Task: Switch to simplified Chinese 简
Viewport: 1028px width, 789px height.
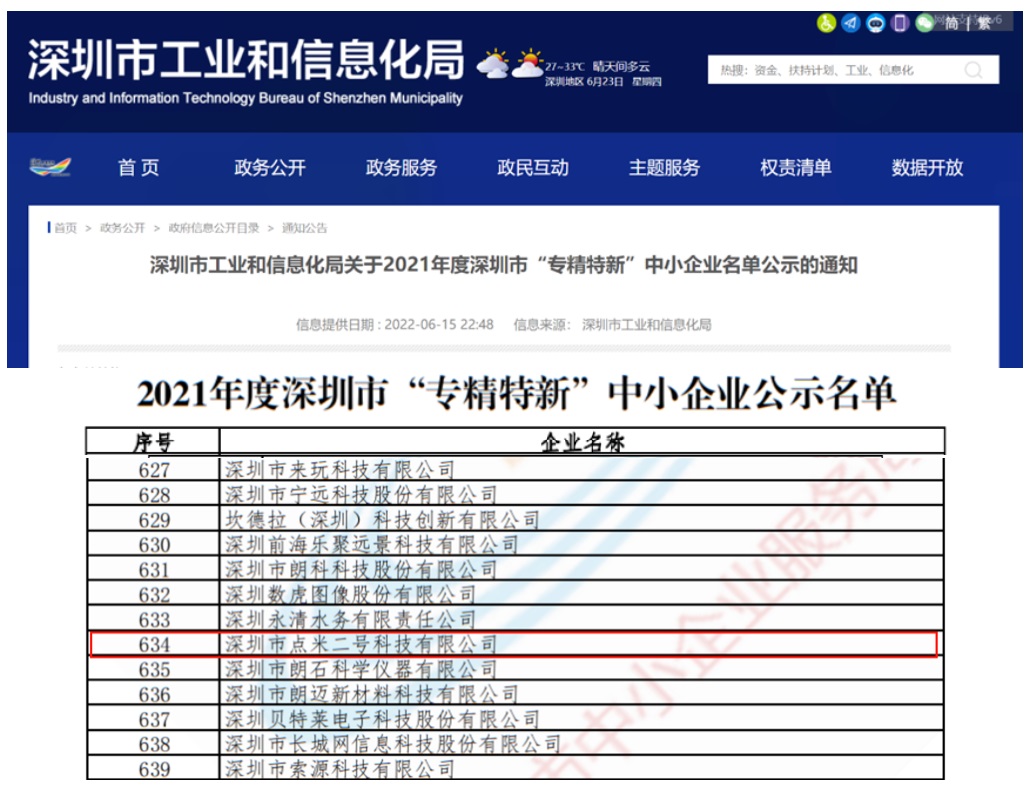Action: pyautogui.click(x=951, y=24)
